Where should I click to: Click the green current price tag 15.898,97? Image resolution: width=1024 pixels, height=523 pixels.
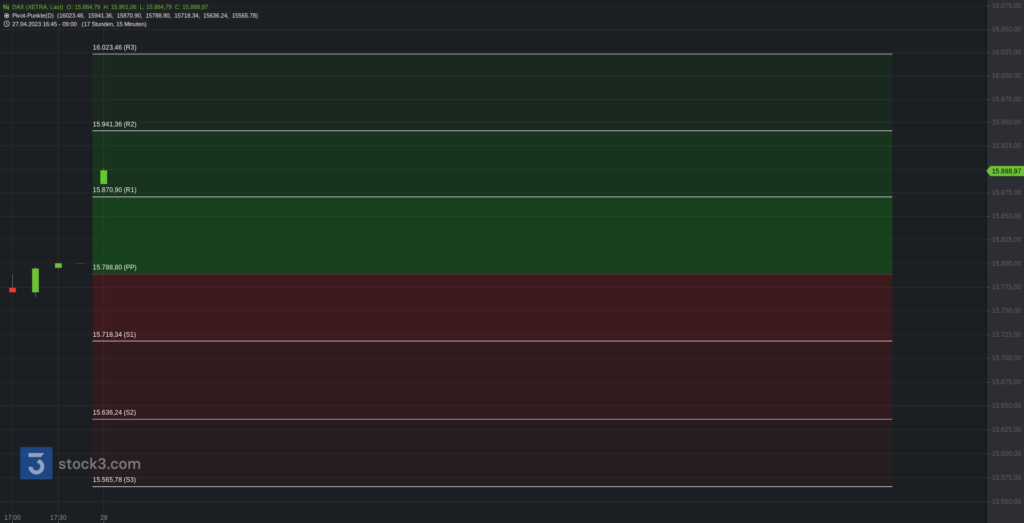click(x=1005, y=171)
